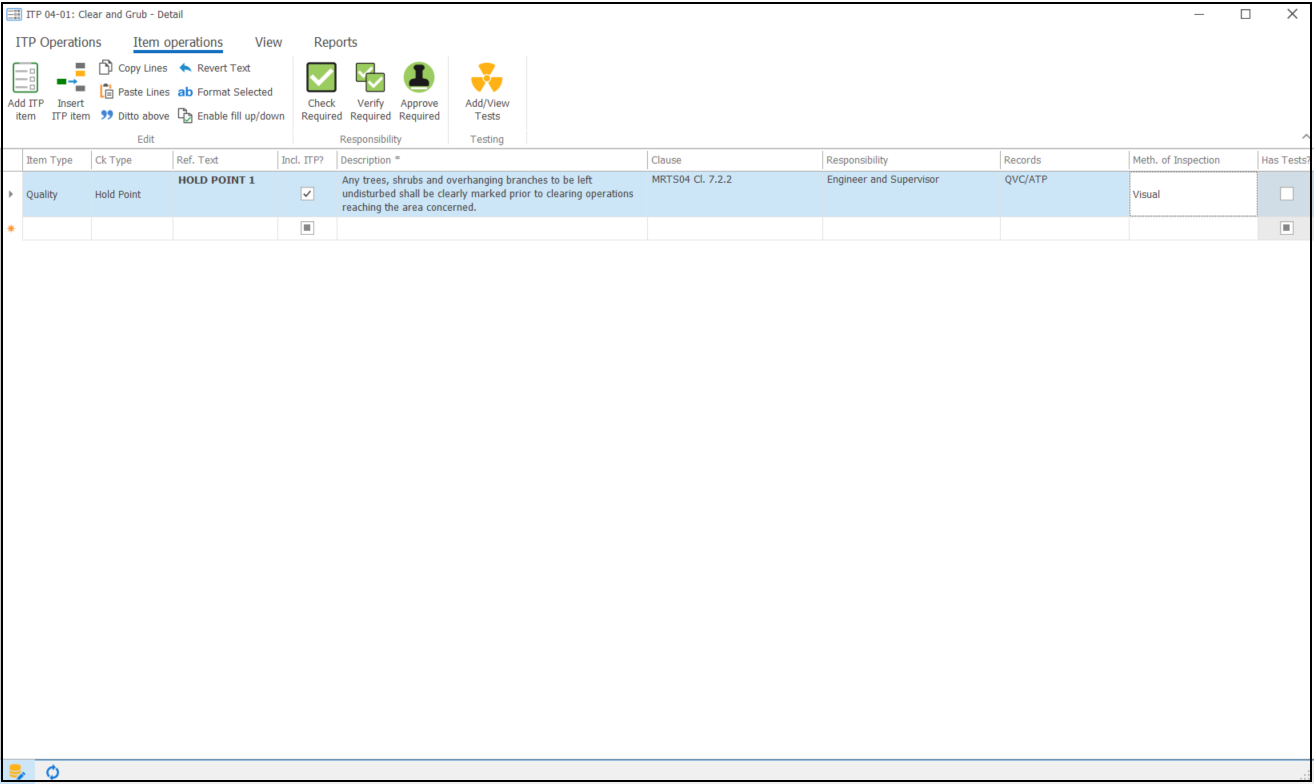1314x784 pixels.
Task: Click the Insert ITP item icon
Action: 71,78
